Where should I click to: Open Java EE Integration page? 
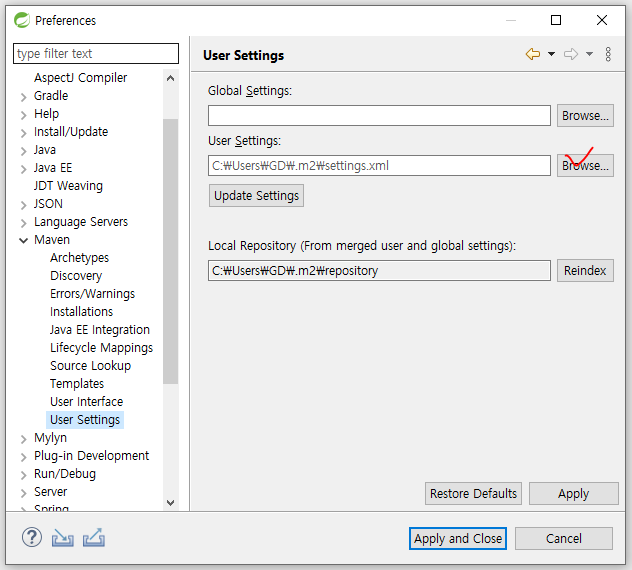100,330
